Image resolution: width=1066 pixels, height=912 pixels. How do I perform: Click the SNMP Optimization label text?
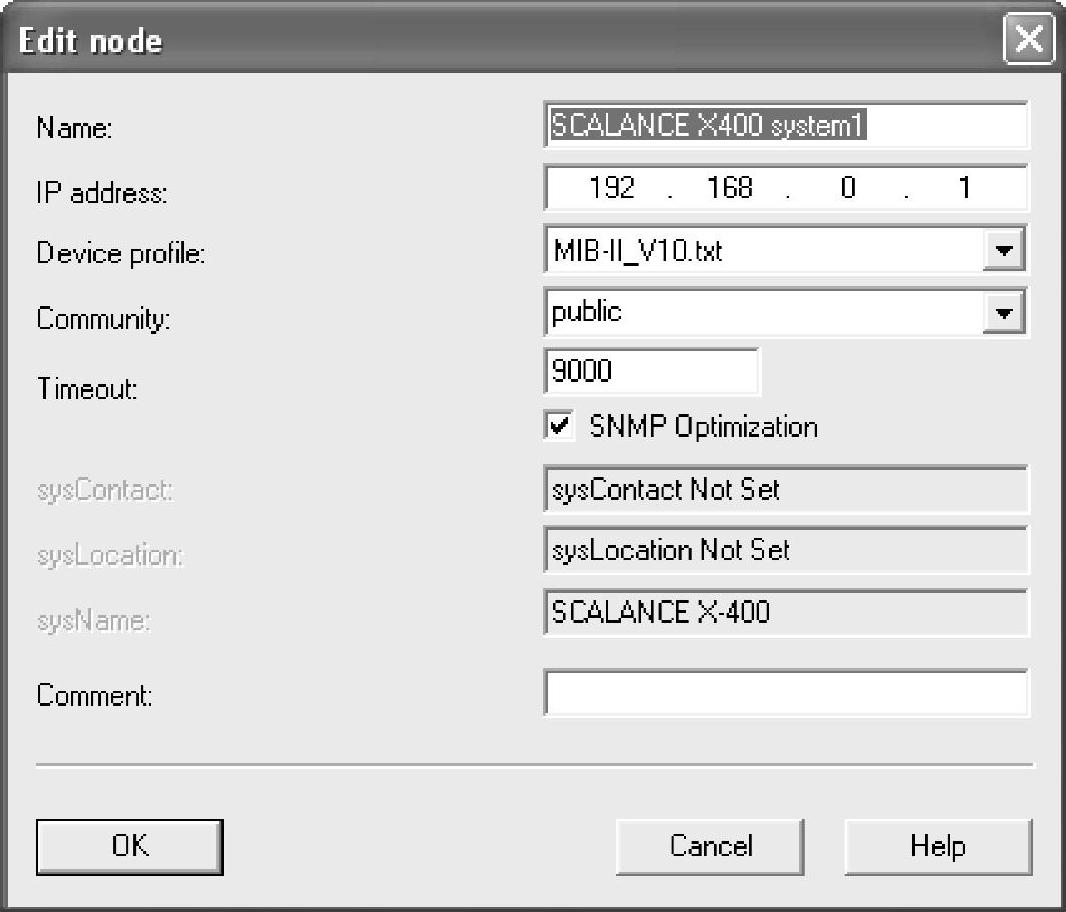pyautogui.click(x=704, y=427)
